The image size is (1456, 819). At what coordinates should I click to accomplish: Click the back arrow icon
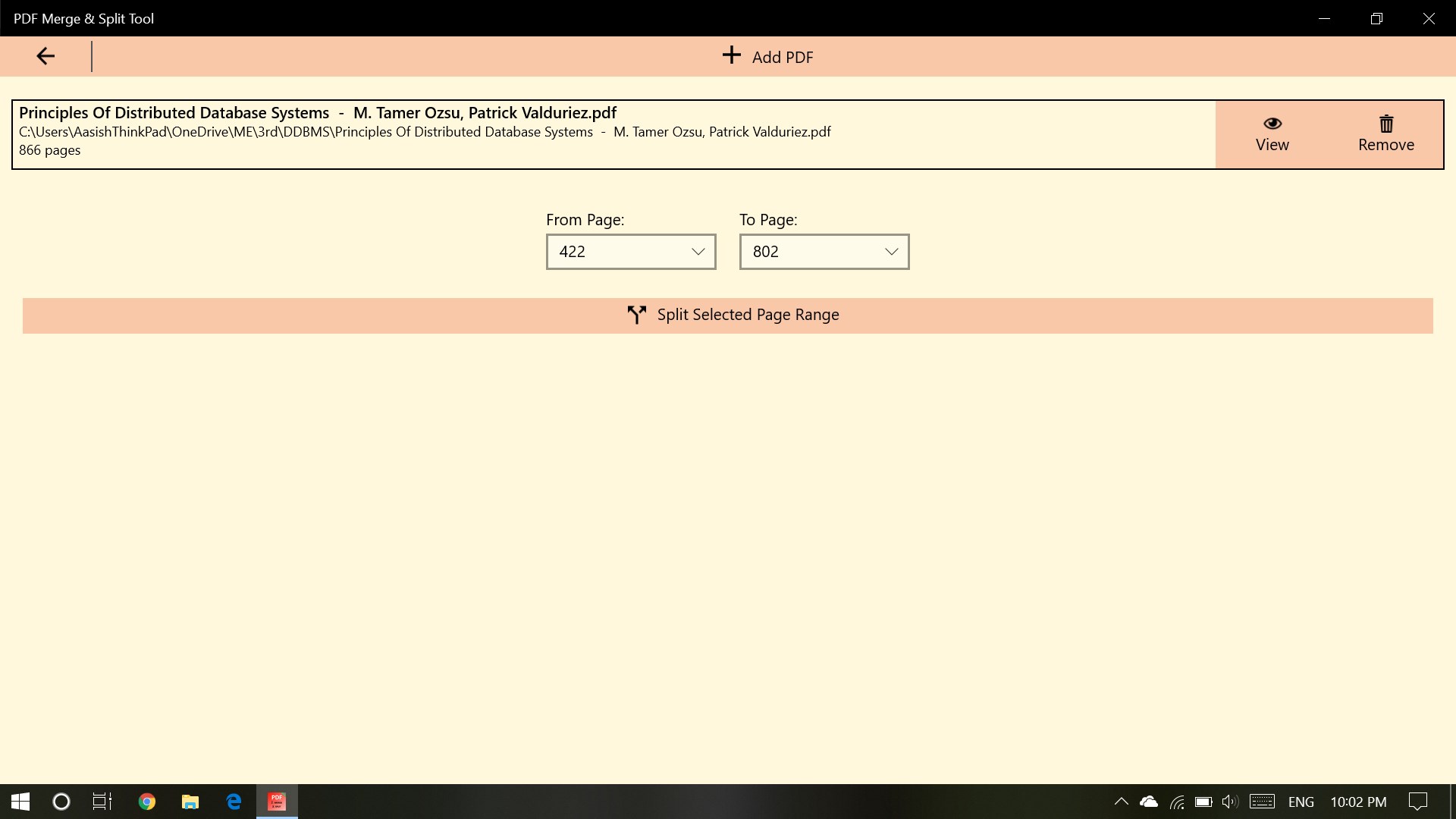(45, 56)
